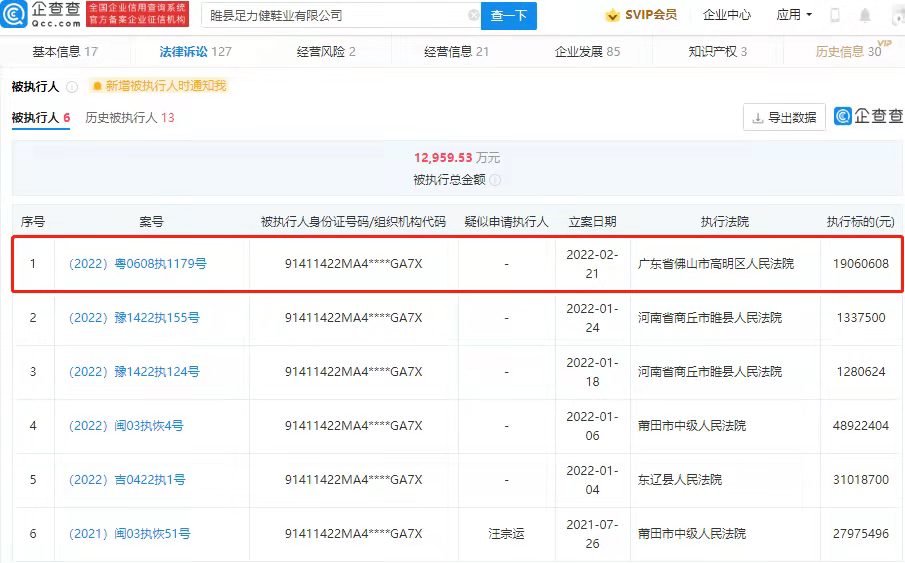
Task: Open the mobile phone icon in header
Action: coord(835,15)
